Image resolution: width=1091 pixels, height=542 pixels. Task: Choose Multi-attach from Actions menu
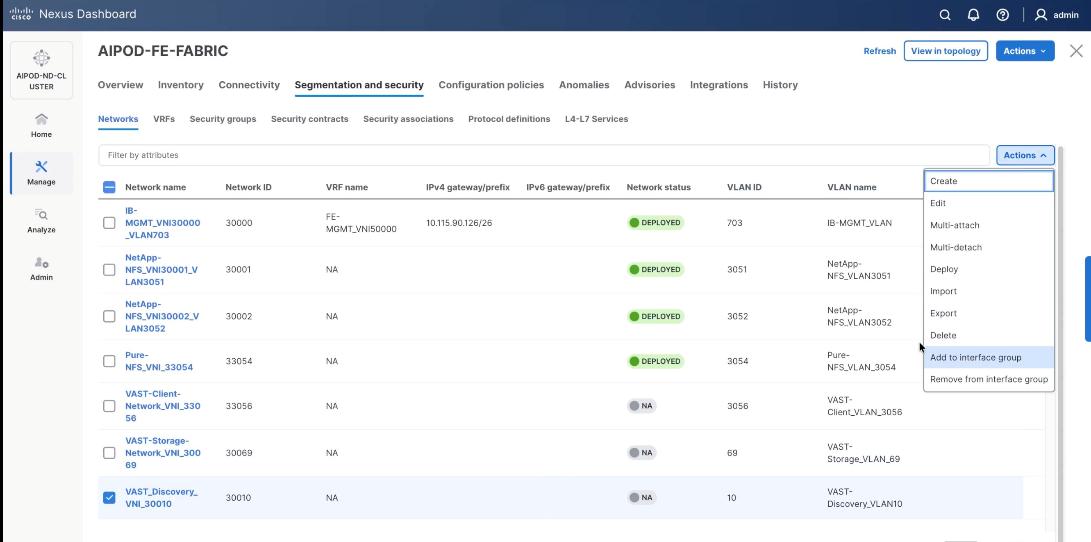click(989, 225)
